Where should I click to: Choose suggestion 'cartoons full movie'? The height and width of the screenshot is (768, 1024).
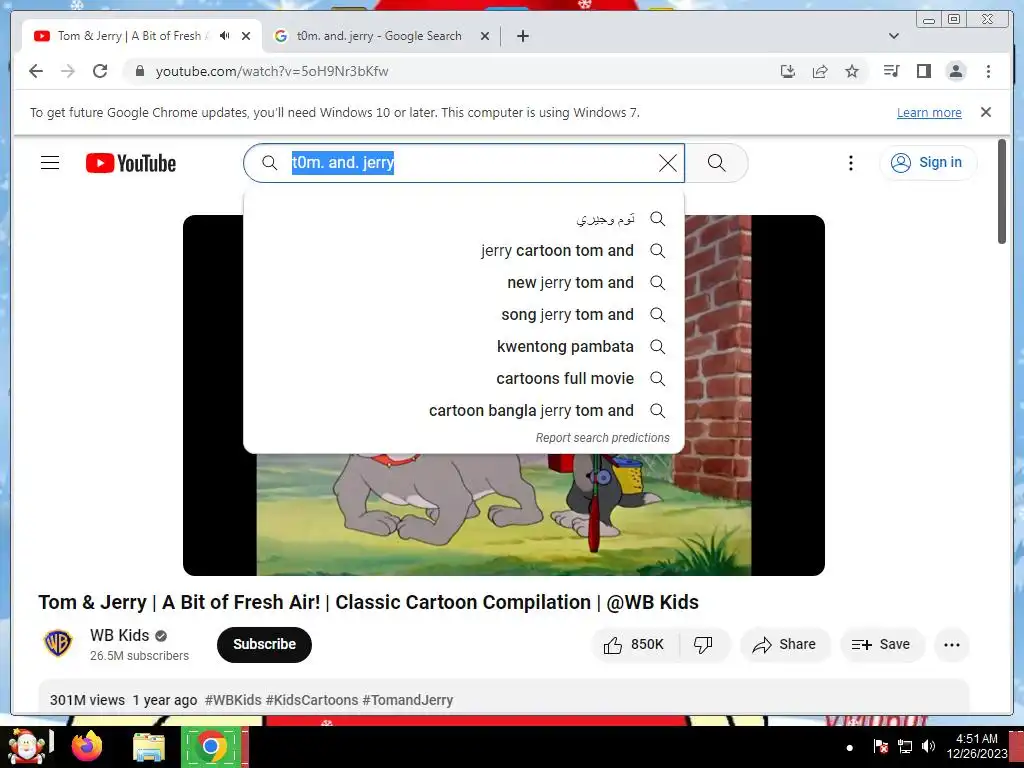pos(464,379)
